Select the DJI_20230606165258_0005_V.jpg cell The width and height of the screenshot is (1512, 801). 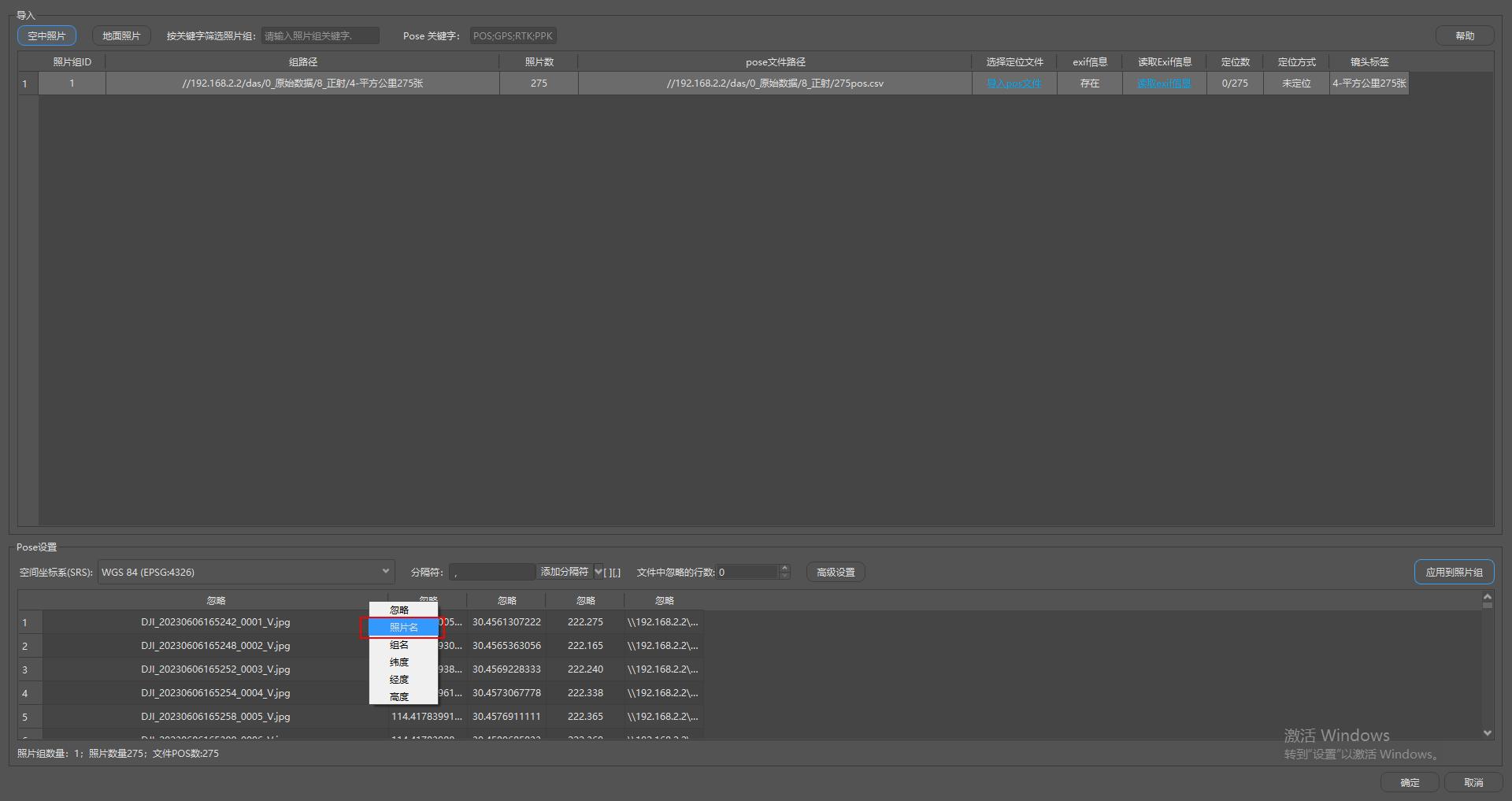point(216,717)
